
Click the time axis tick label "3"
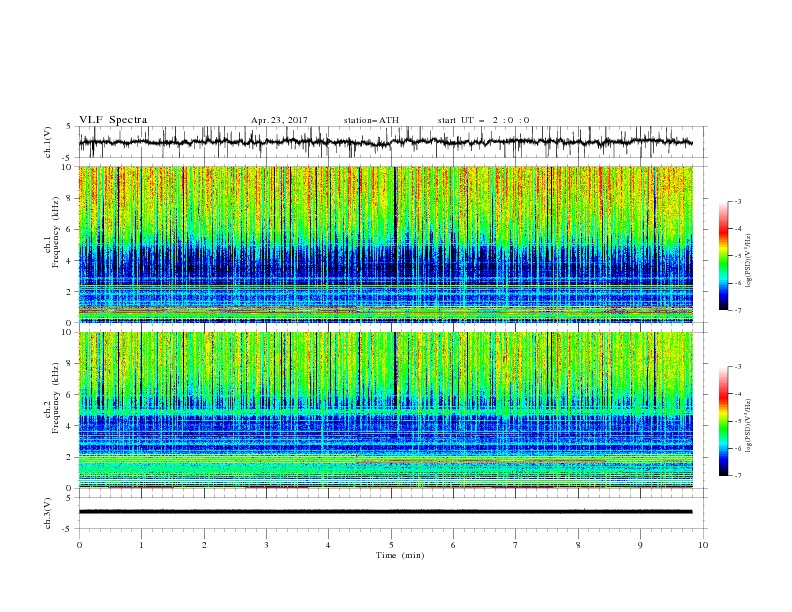[x=266, y=545]
